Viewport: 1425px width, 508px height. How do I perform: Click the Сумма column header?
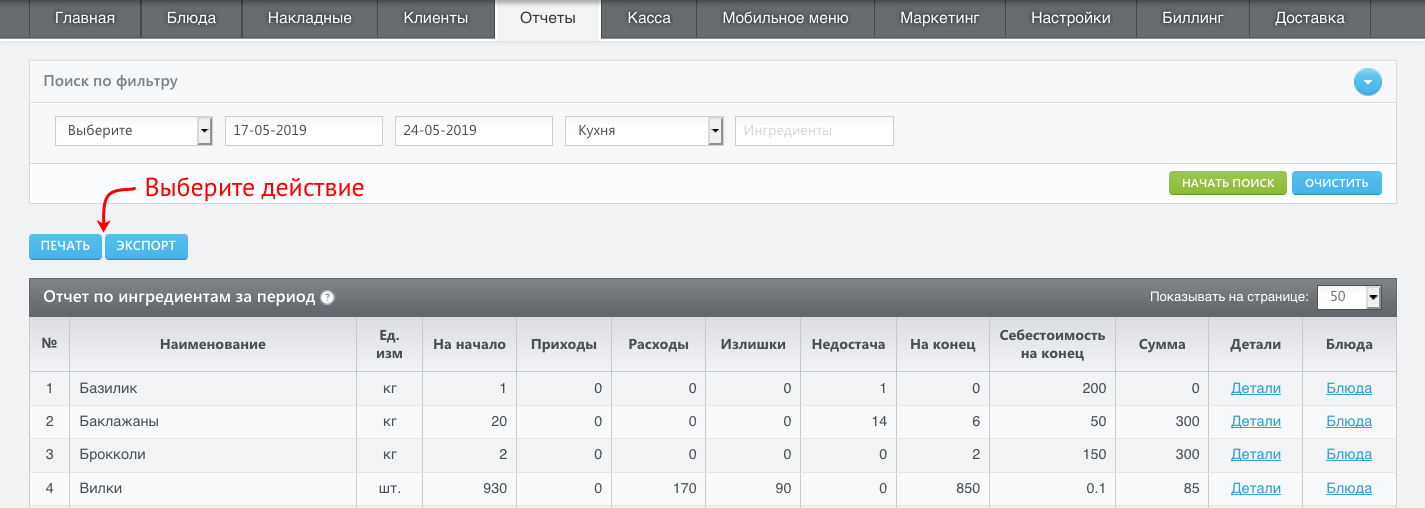point(1162,344)
